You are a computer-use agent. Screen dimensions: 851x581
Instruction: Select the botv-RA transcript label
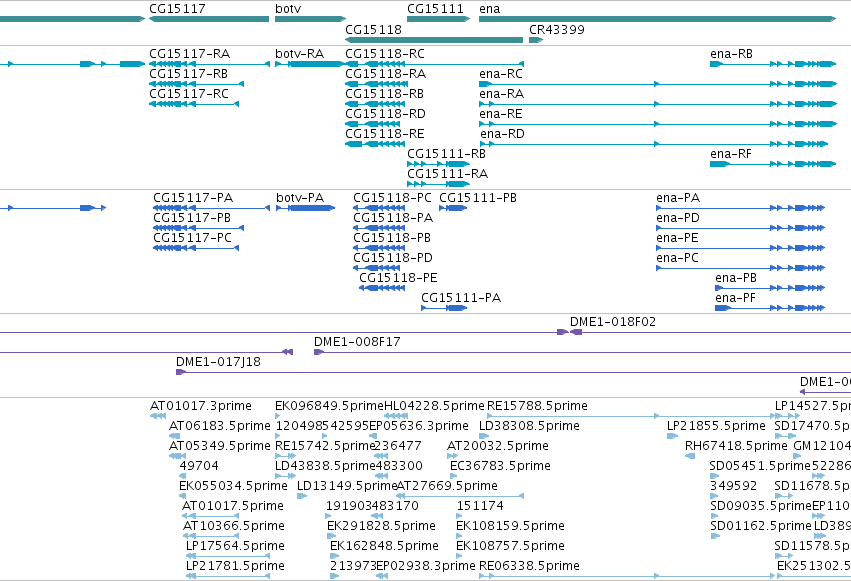[300, 54]
